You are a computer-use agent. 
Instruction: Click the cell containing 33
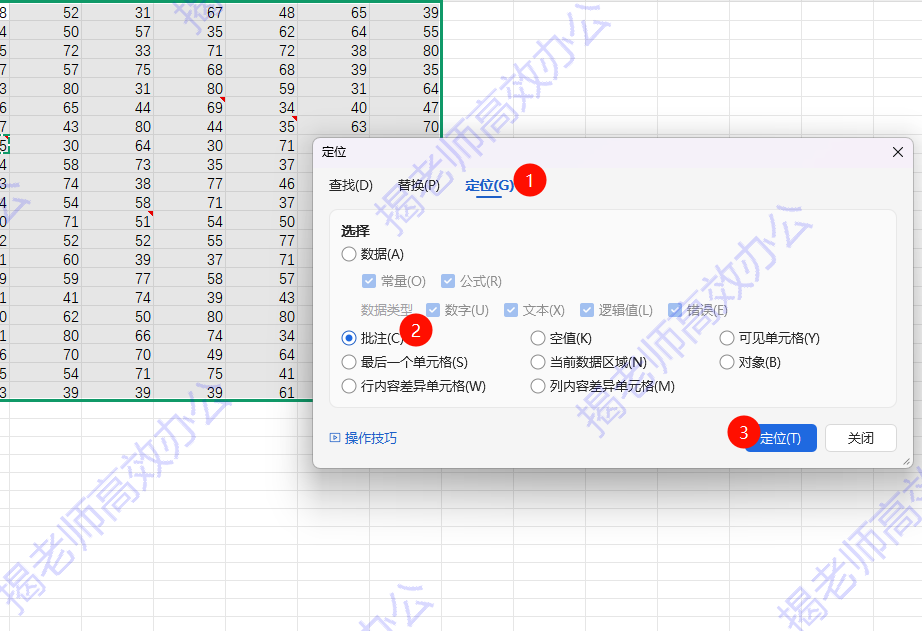point(118,51)
